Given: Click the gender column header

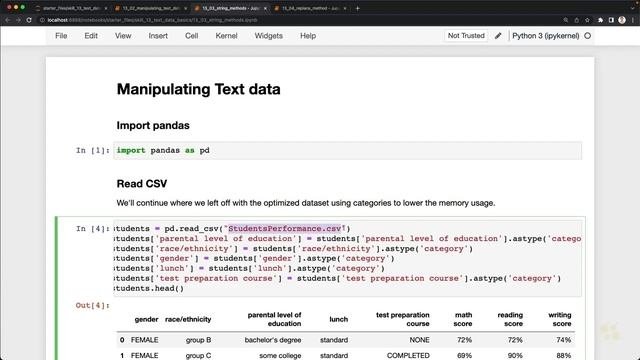Looking at the screenshot, I should pos(146,319).
